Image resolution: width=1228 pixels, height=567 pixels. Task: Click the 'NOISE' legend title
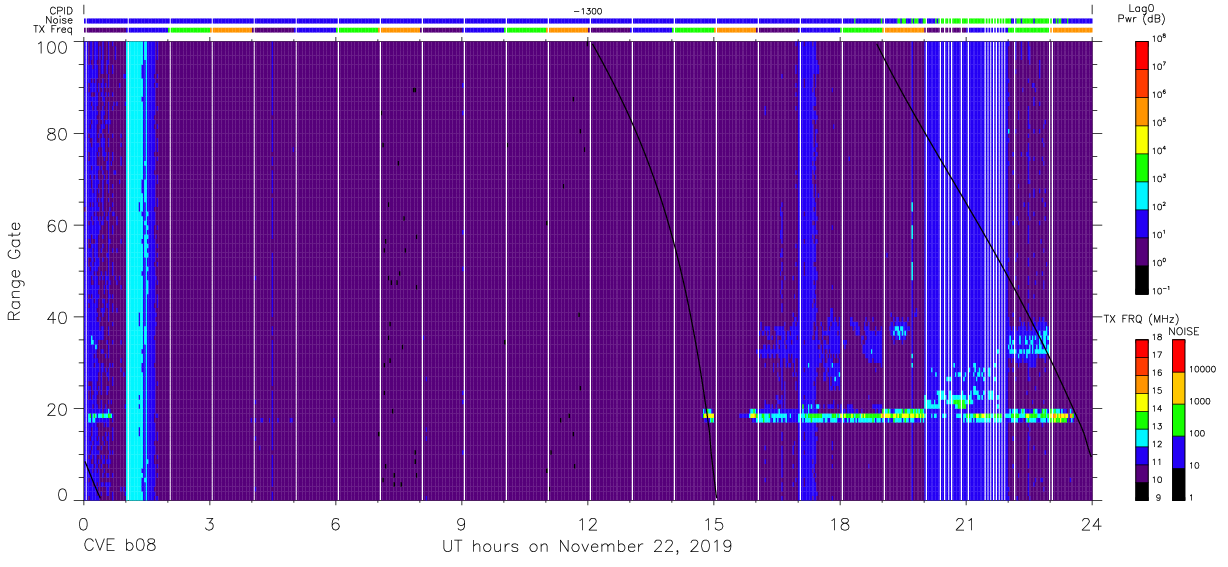[x=1184, y=330]
